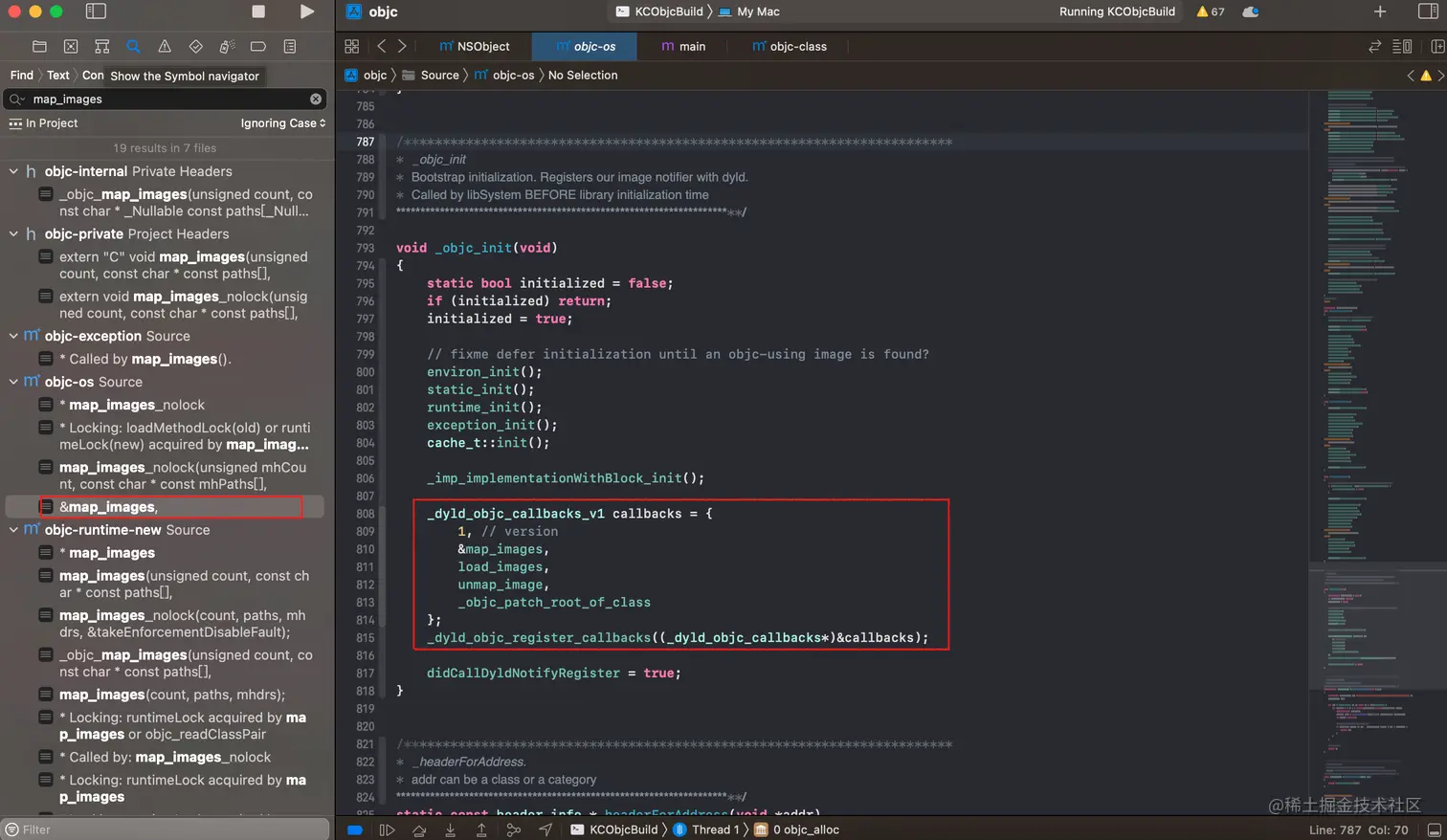This screenshot has width=1447, height=840.
Task: Open the KCObjcBuild scheme selector
Action: (660, 11)
